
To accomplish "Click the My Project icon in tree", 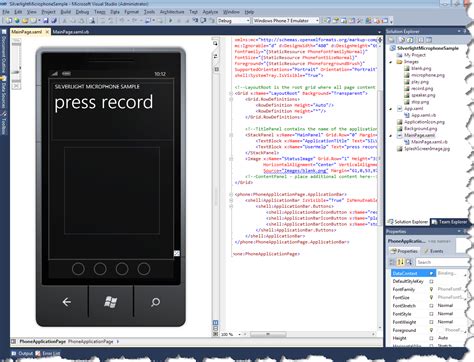I will click(x=399, y=55).
